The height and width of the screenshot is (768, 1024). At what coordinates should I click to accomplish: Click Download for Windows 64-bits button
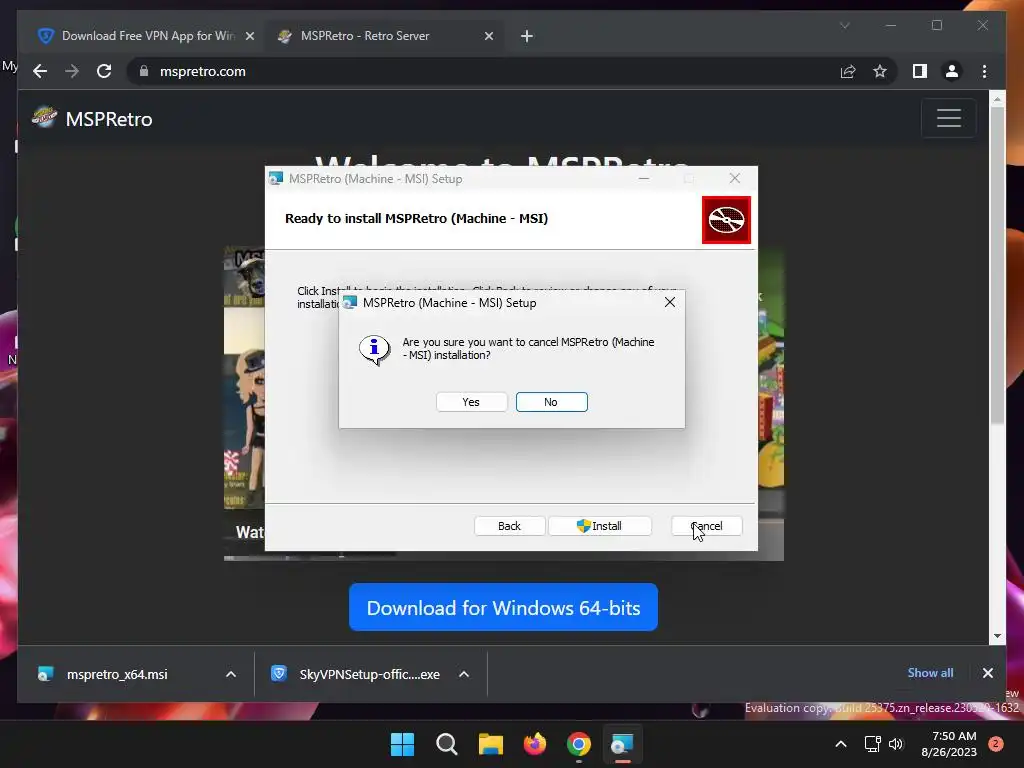point(503,607)
